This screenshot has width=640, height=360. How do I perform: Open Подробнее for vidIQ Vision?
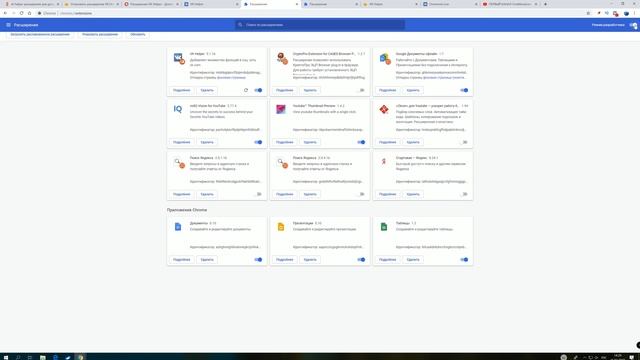(182, 142)
